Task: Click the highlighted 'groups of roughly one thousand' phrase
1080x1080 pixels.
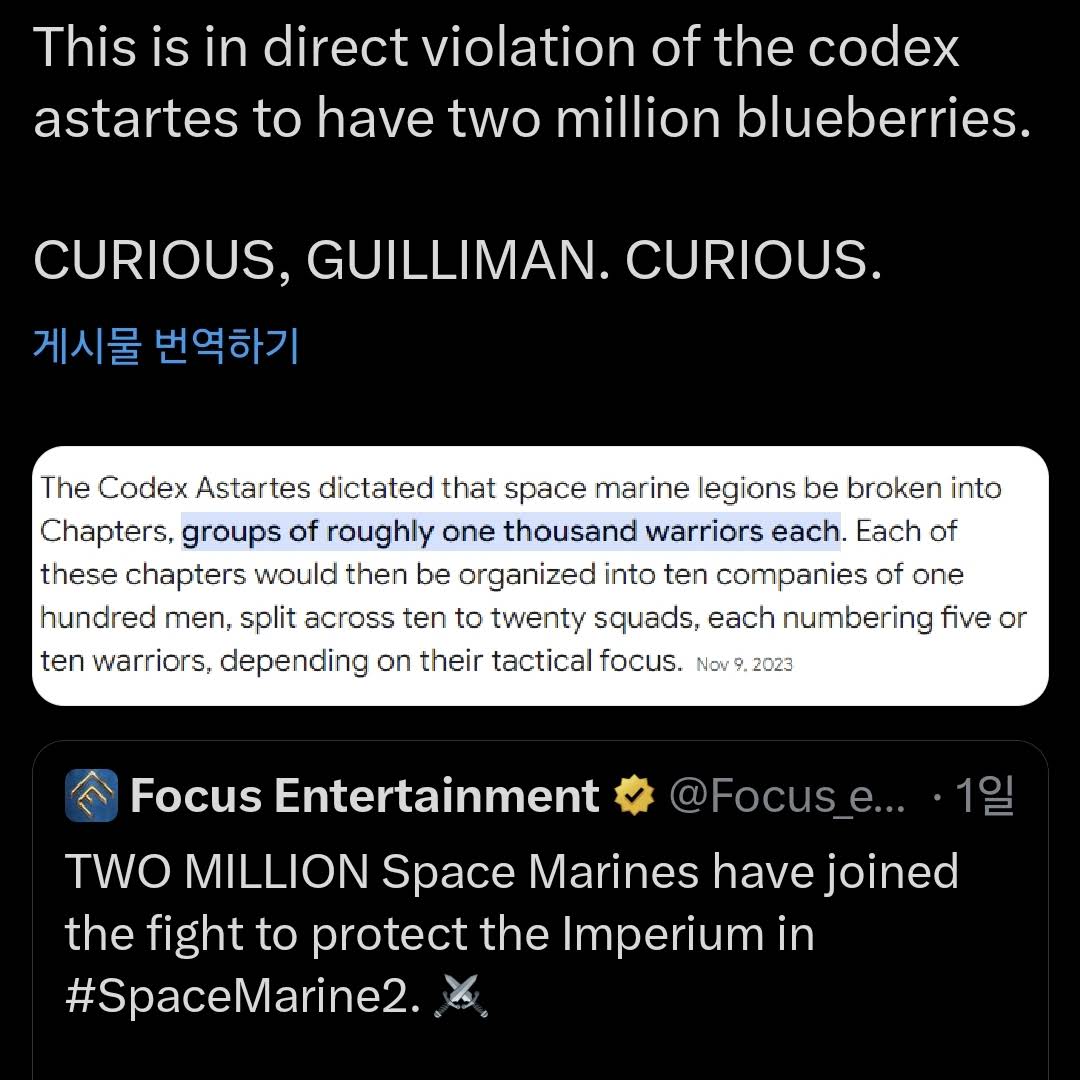Action: pos(511,531)
